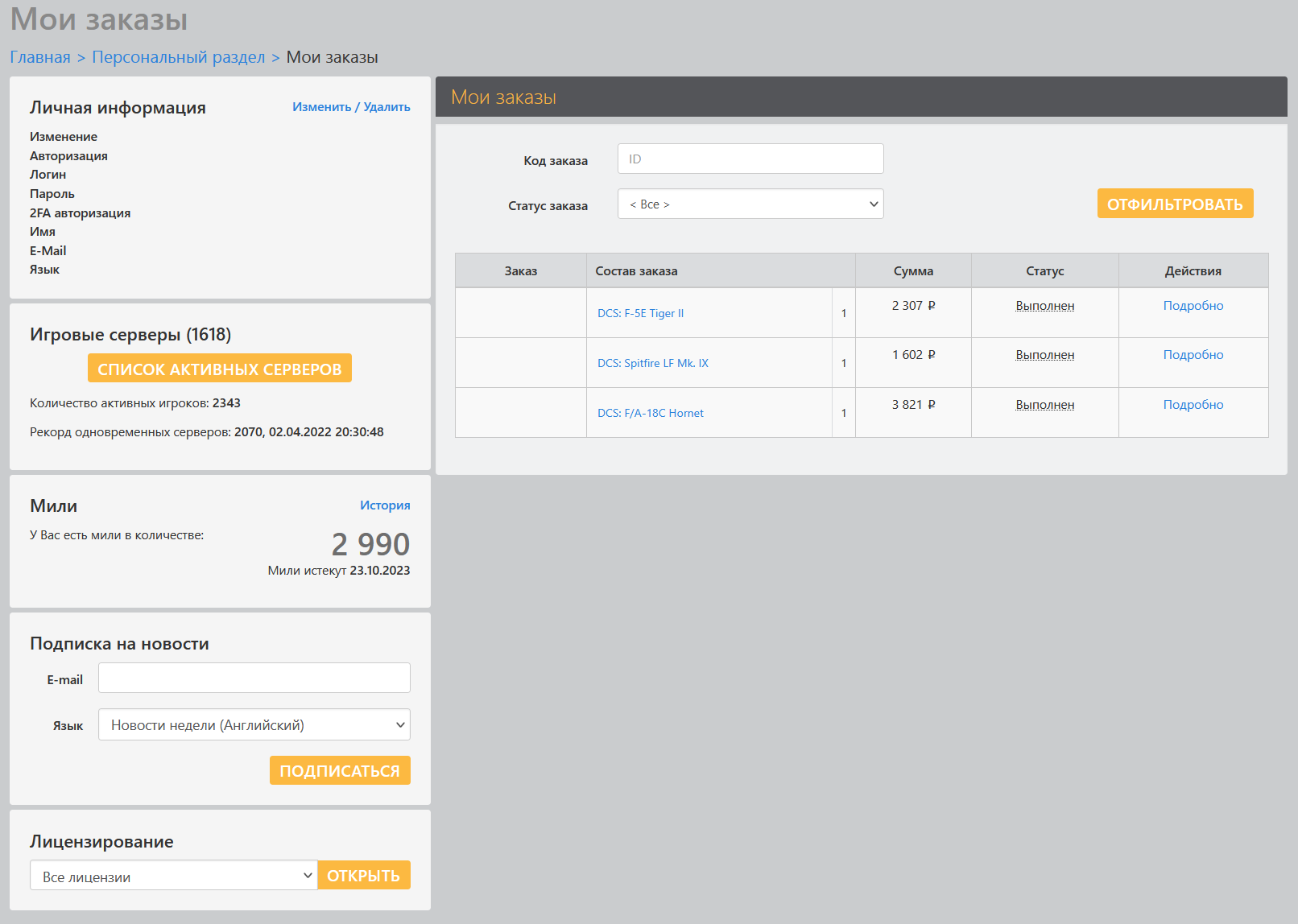Click the 'Отфильтровать' filter button
The width and height of the screenshot is (1298, 924).
click(1174, 204)
